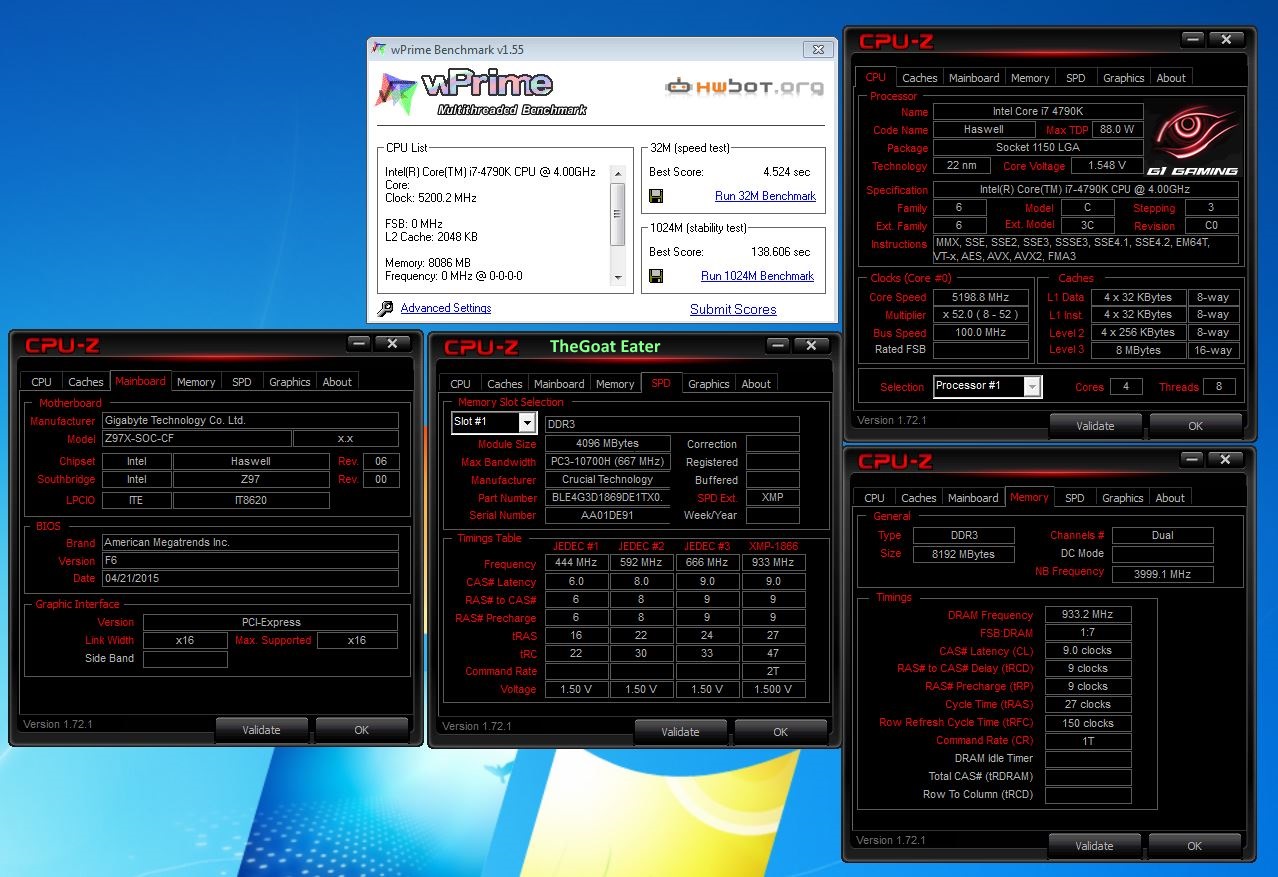1278x877 pixels.
Task: Select Mainboard tab in Memory window
Action: (x=973, y=498)
